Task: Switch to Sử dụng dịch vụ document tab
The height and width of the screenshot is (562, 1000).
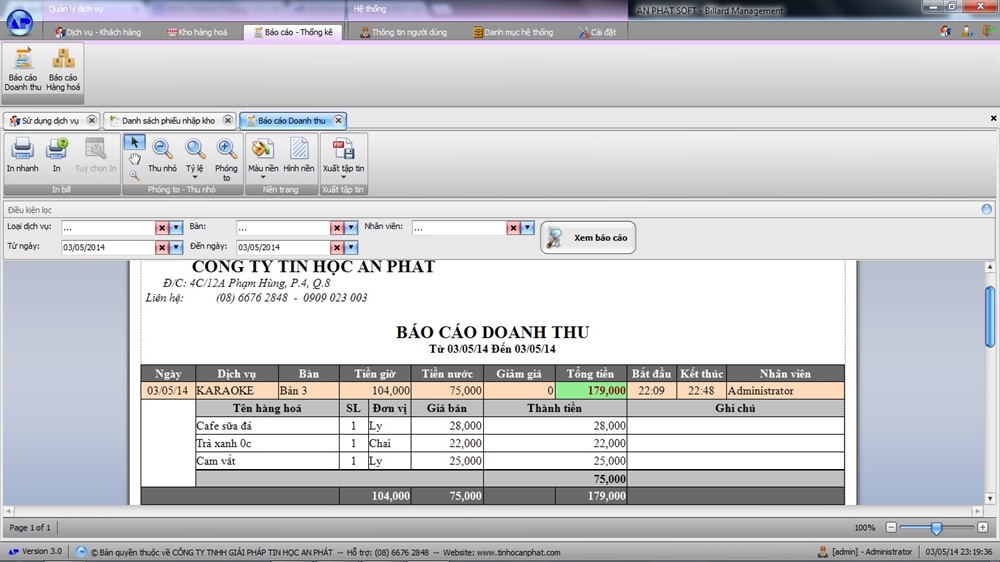Action: tap(50, 121)
